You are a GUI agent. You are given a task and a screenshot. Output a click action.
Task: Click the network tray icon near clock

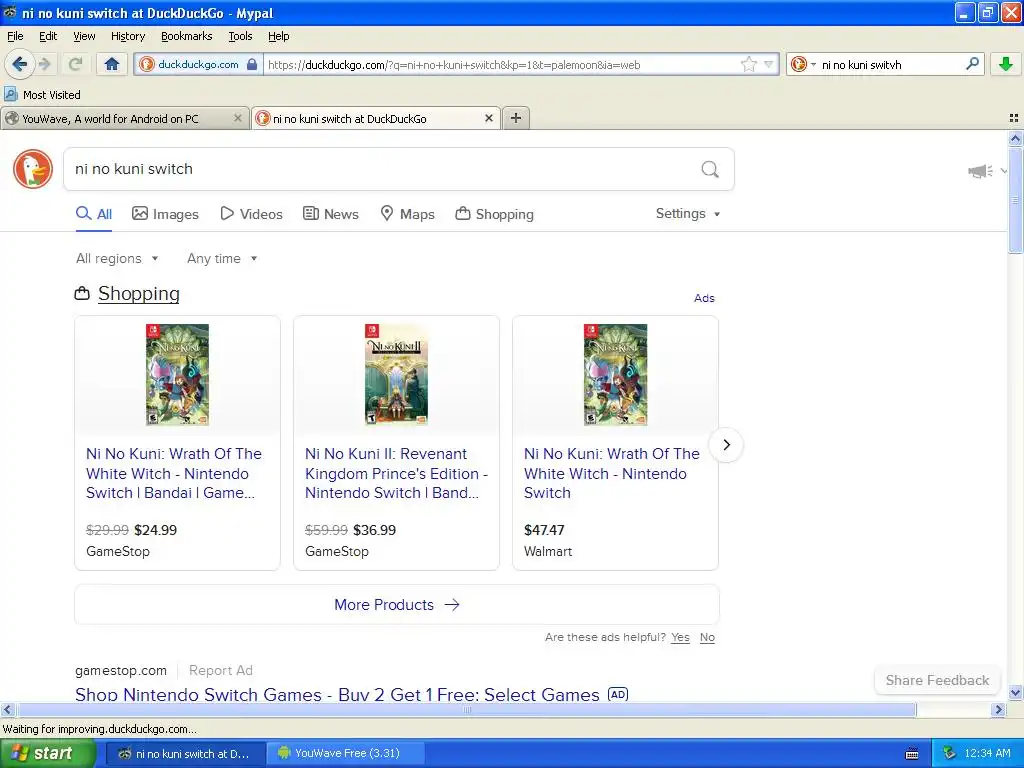click(950, 753)
